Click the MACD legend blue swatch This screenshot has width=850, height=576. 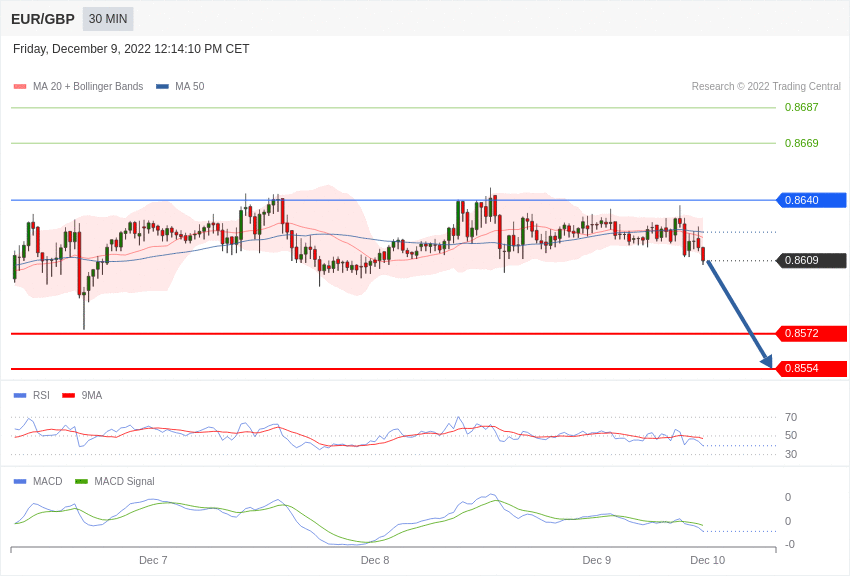[20, 481]
